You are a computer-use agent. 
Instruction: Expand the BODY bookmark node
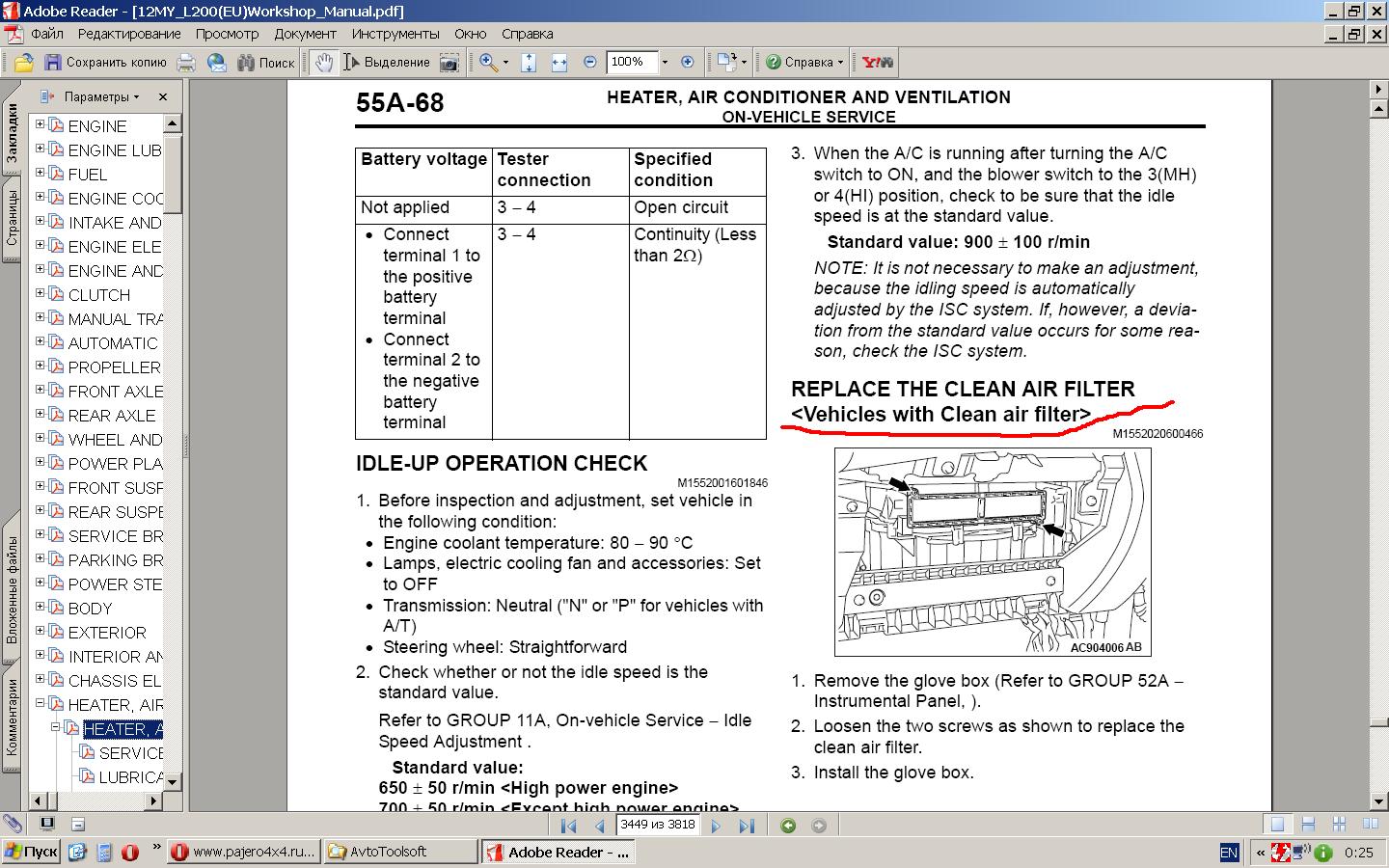pyautogui.click(x=41, y=607)
